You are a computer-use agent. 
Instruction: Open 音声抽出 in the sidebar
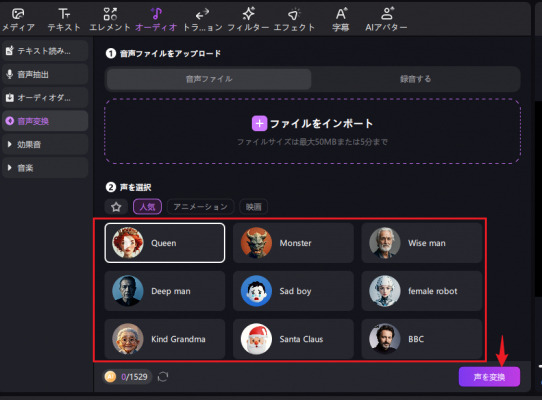click(x=45, y=74)
